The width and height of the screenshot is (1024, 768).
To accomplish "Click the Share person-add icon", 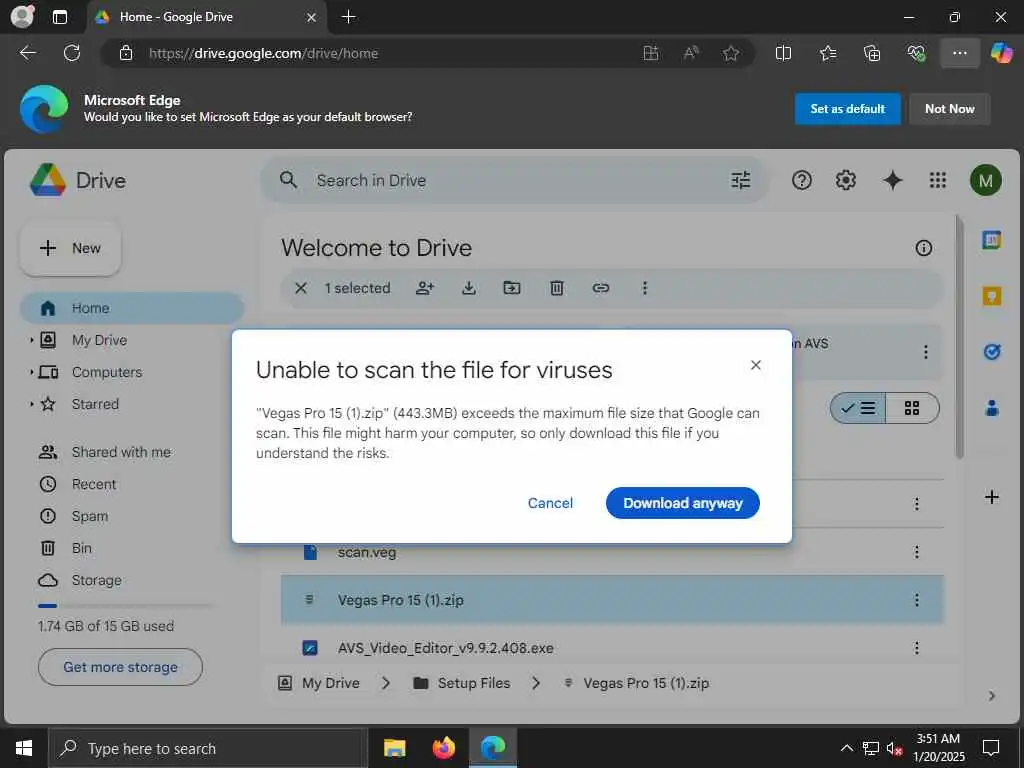I will tap(425, 288).
